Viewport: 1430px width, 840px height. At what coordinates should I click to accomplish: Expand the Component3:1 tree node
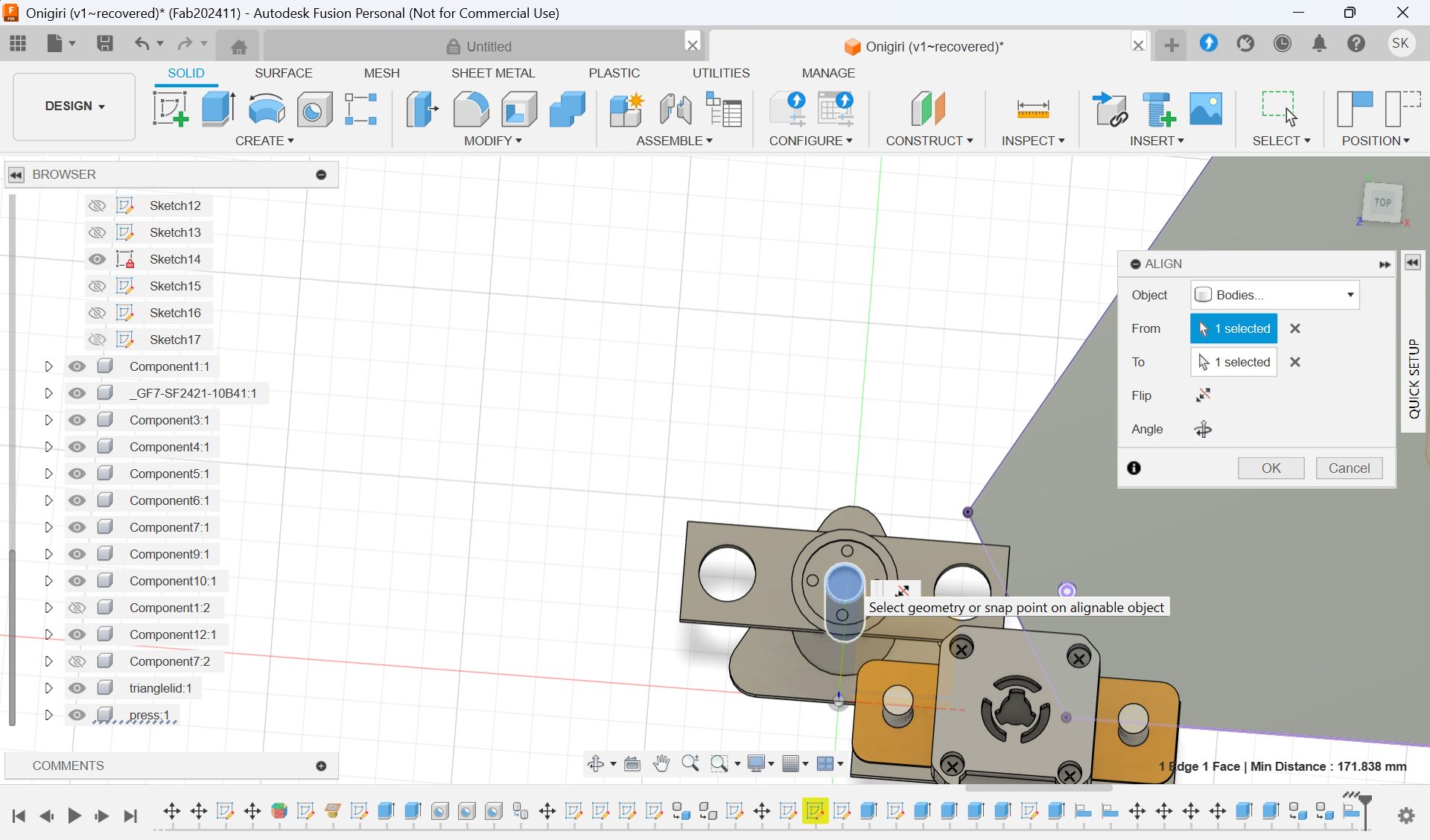click(48, 420)
